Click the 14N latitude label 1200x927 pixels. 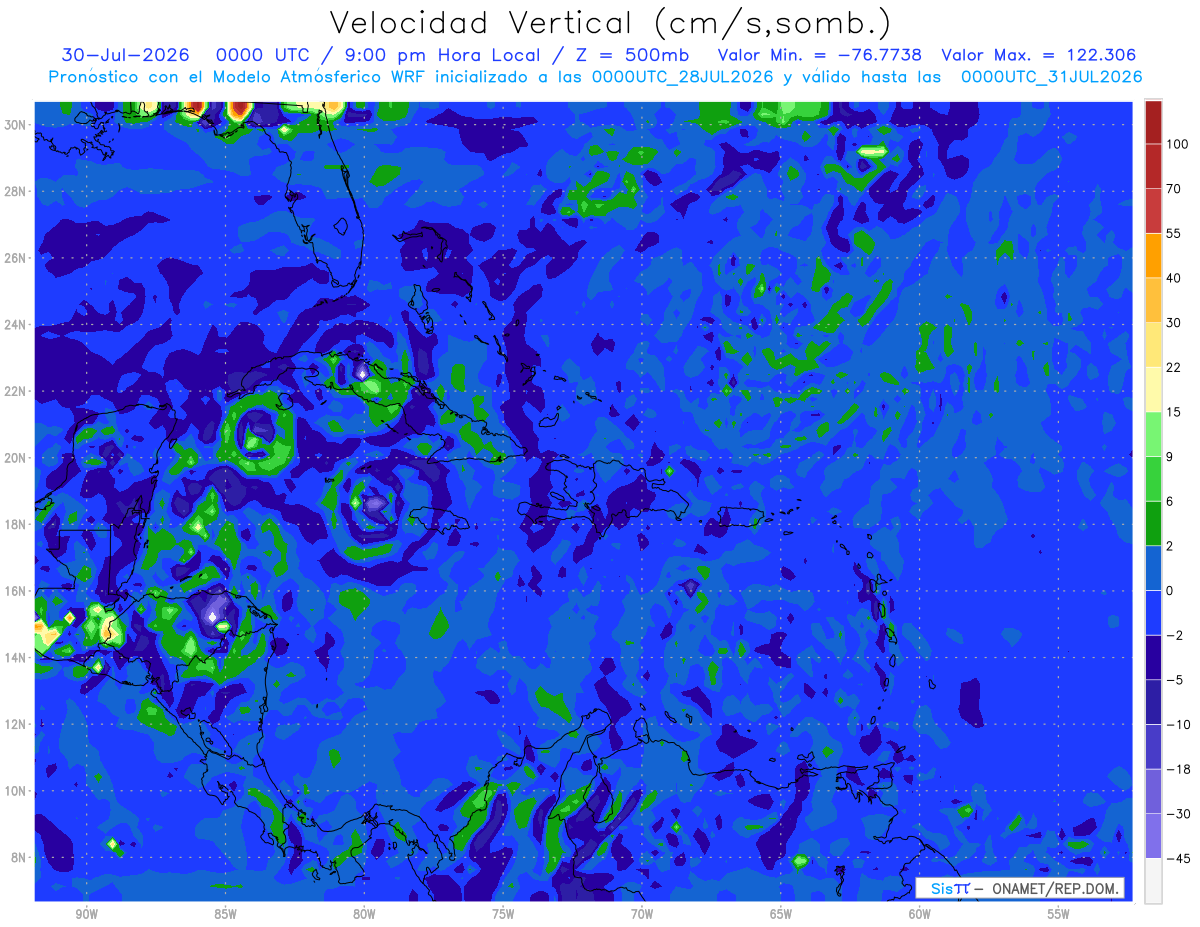[x=16, y=658]
